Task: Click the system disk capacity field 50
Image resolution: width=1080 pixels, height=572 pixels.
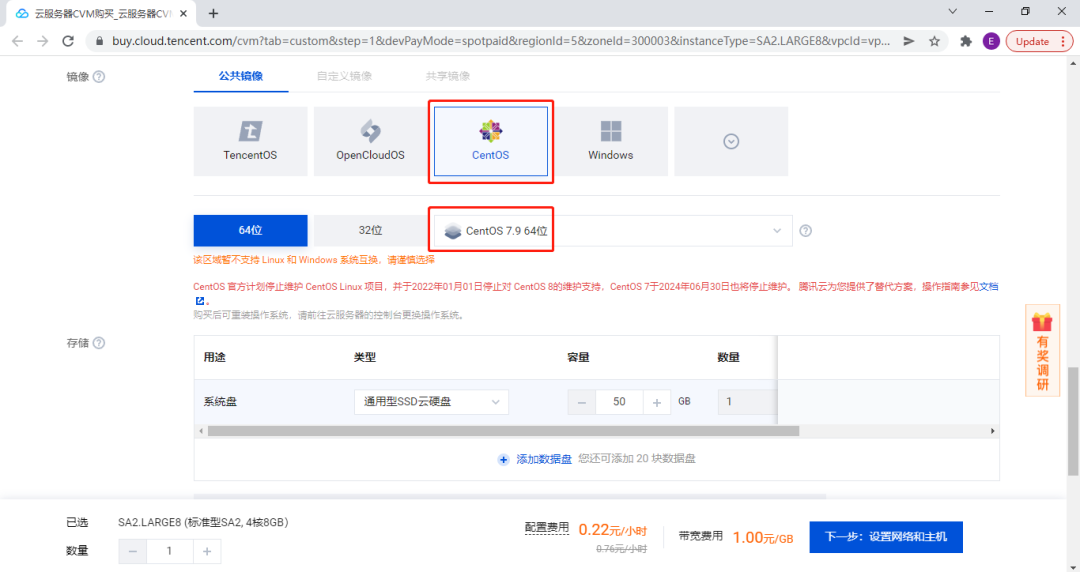Action: [619, 402]
